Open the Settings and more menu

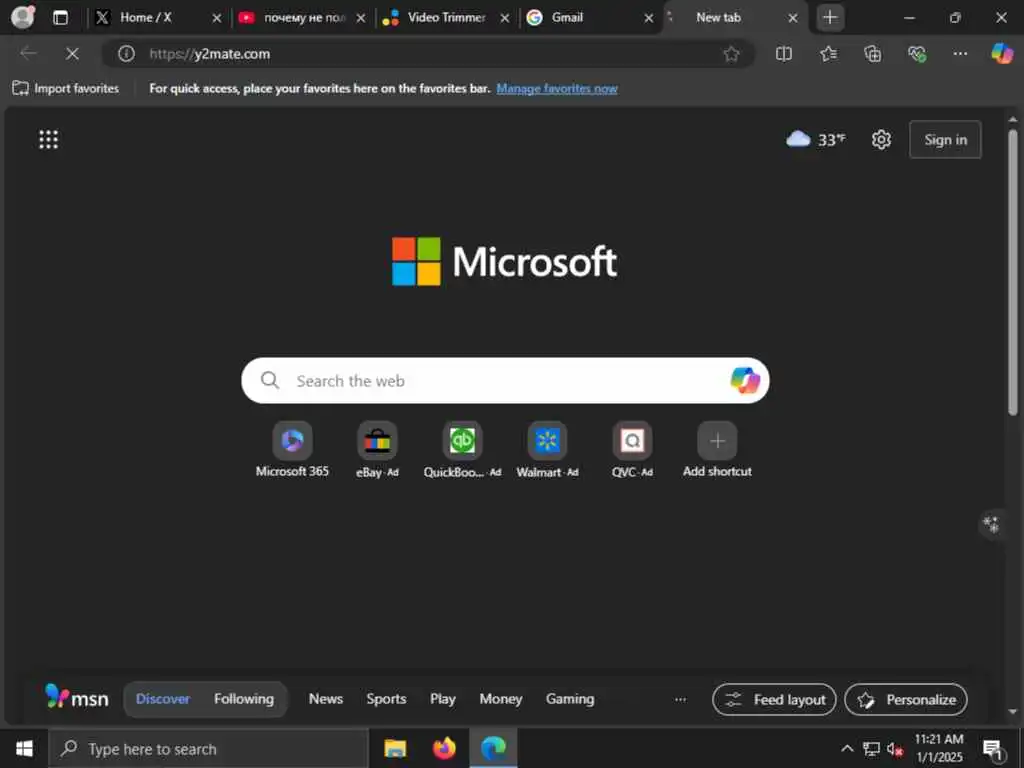coord(960,54)
